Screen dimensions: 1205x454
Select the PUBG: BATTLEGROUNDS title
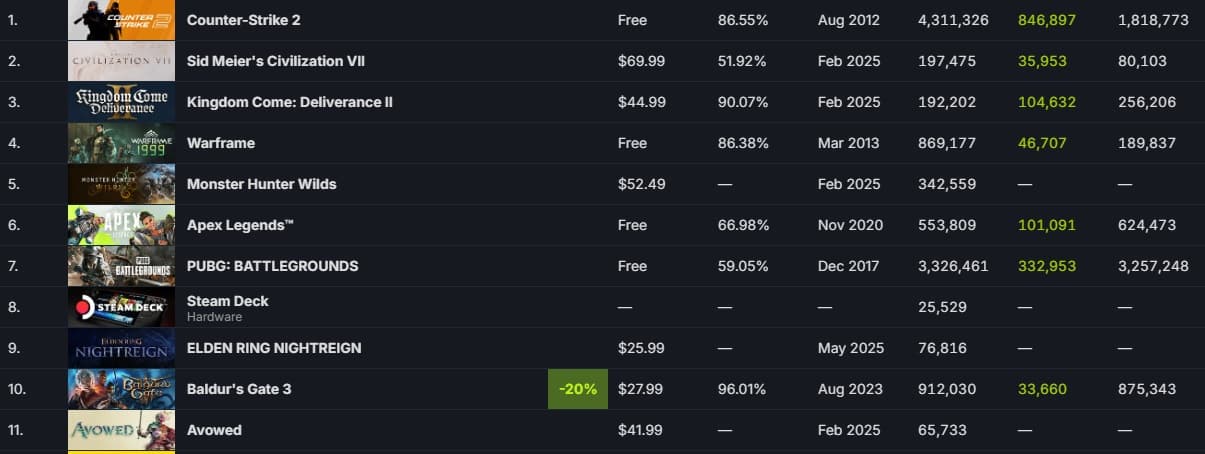click(x=272, y=266)
